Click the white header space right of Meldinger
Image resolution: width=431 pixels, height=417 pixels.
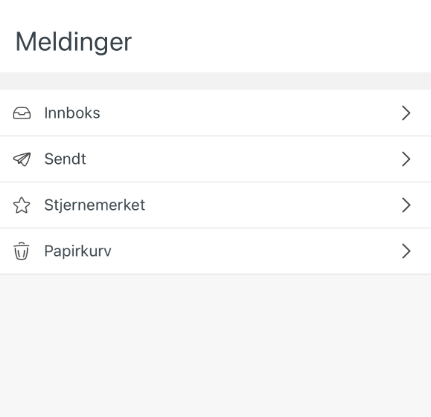280,40
